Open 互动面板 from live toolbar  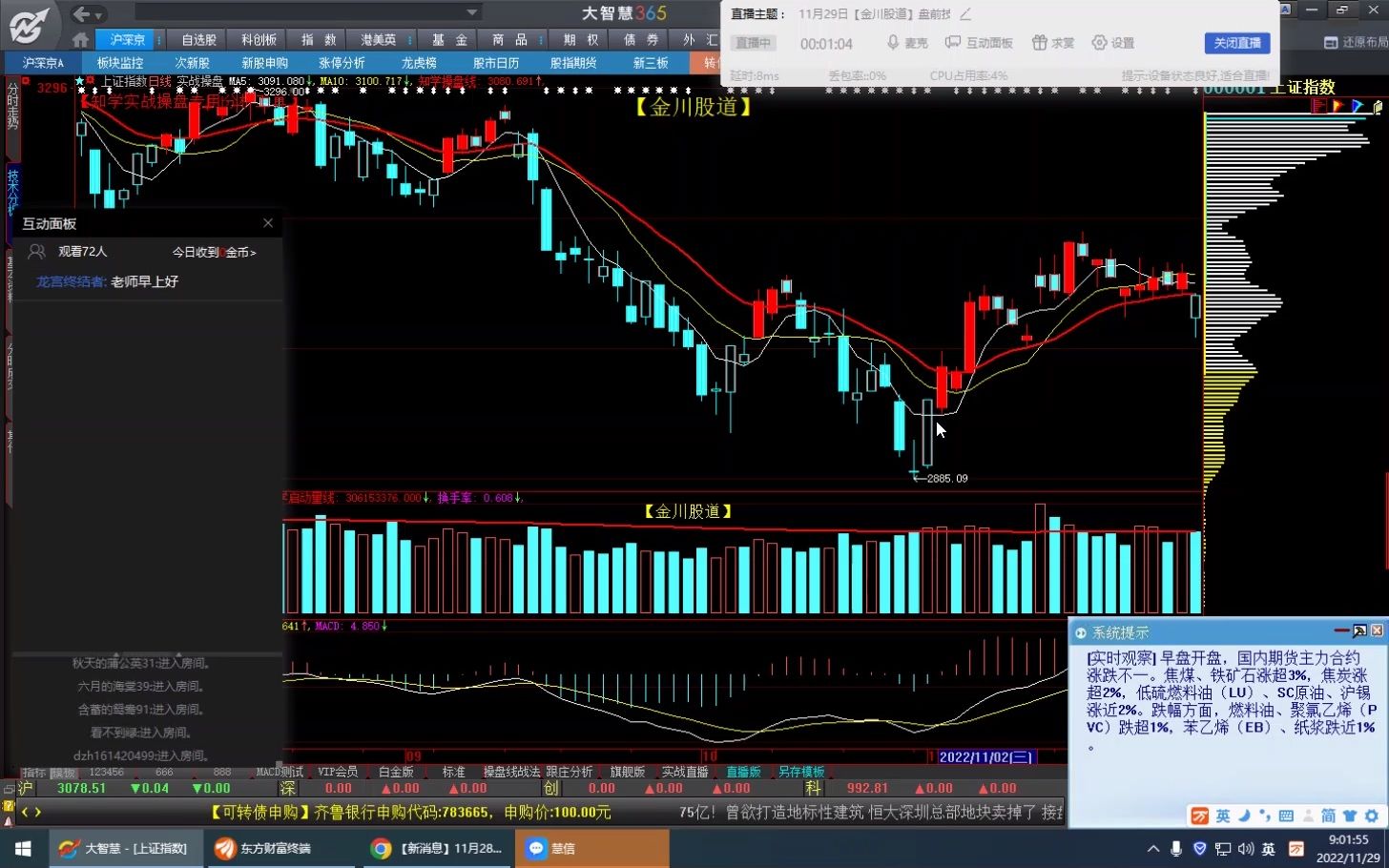click(979, 43)
